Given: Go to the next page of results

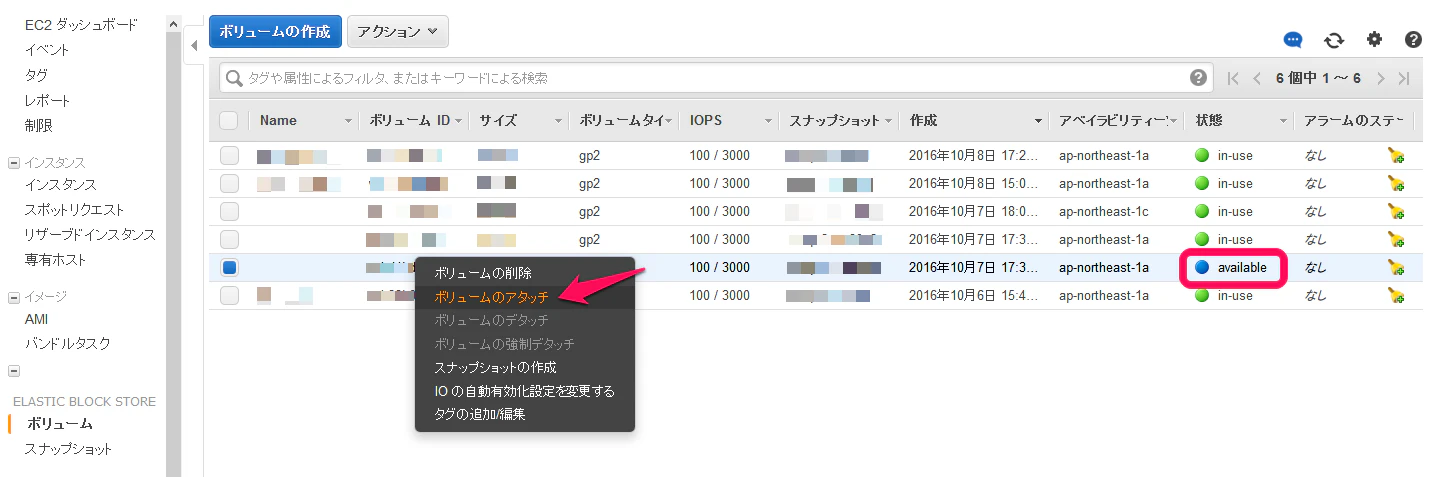Looking at the screenshot, I should [1381, 78].
